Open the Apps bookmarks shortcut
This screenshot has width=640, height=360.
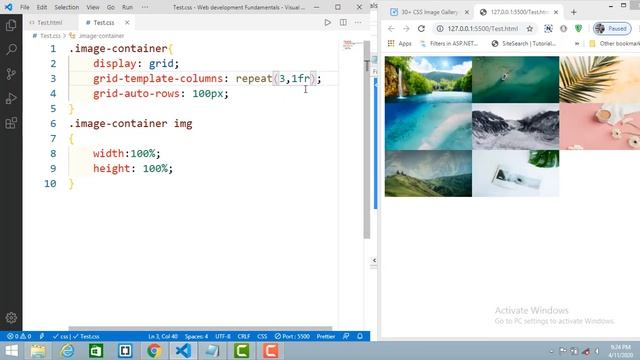pos(400,43)
